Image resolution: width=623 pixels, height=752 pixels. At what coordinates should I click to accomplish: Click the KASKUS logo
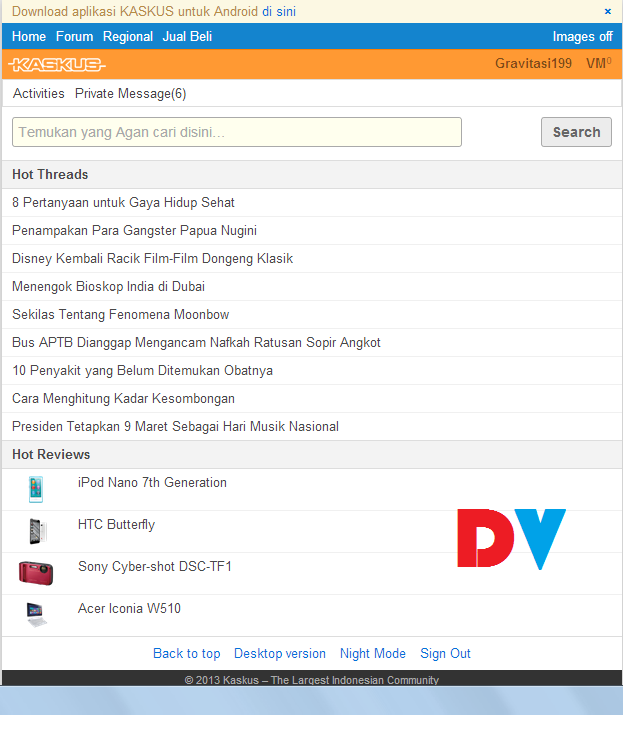[x=57, y=64]
